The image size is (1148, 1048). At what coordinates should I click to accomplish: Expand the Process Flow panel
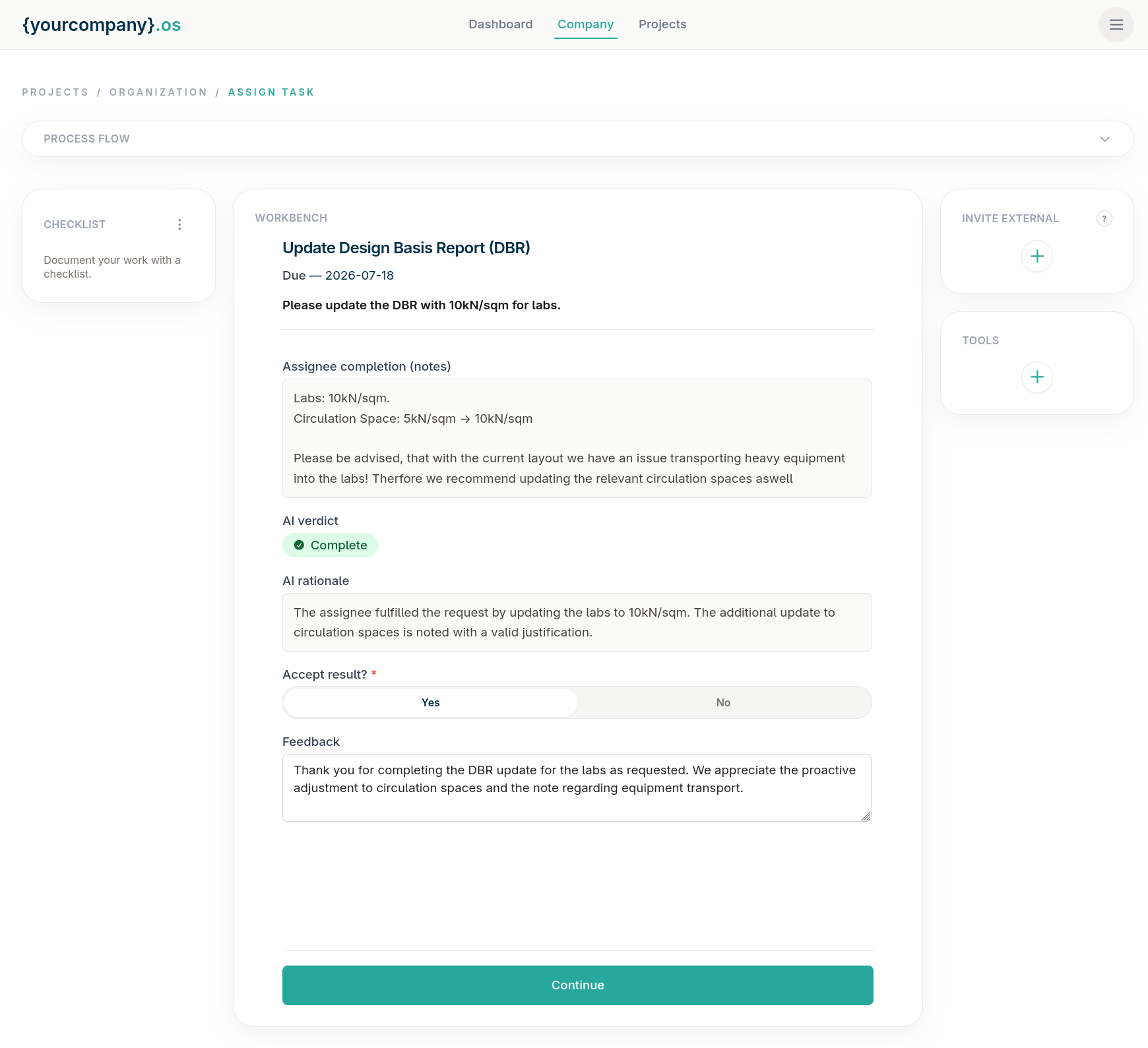tap(578, 139)
